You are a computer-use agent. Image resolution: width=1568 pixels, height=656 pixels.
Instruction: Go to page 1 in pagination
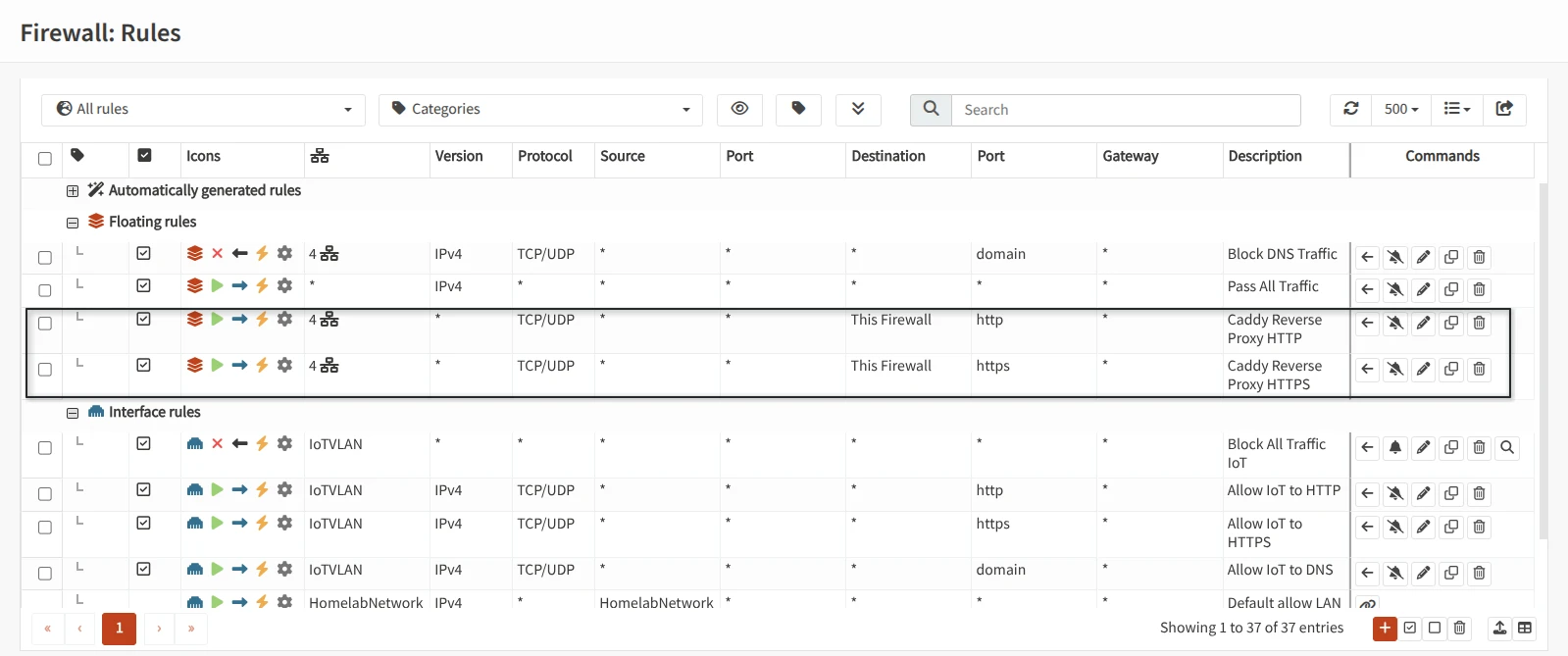[119, 629]
